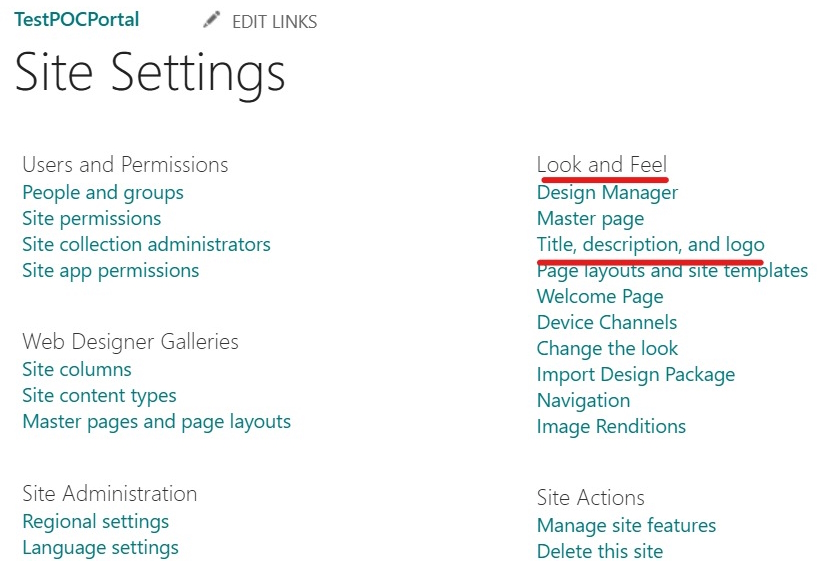Open the Navigation settings link

(x=583, y=400)
